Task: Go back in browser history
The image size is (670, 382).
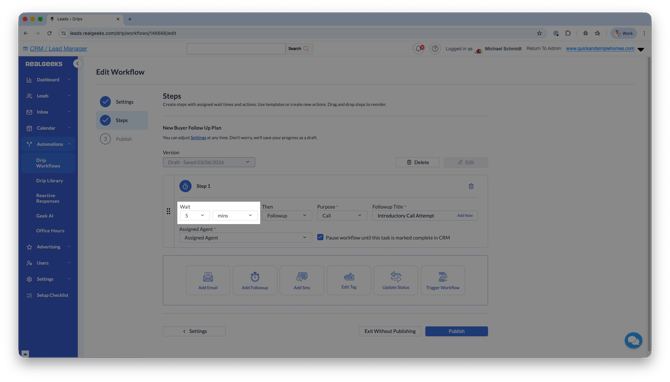Action: 26,33
